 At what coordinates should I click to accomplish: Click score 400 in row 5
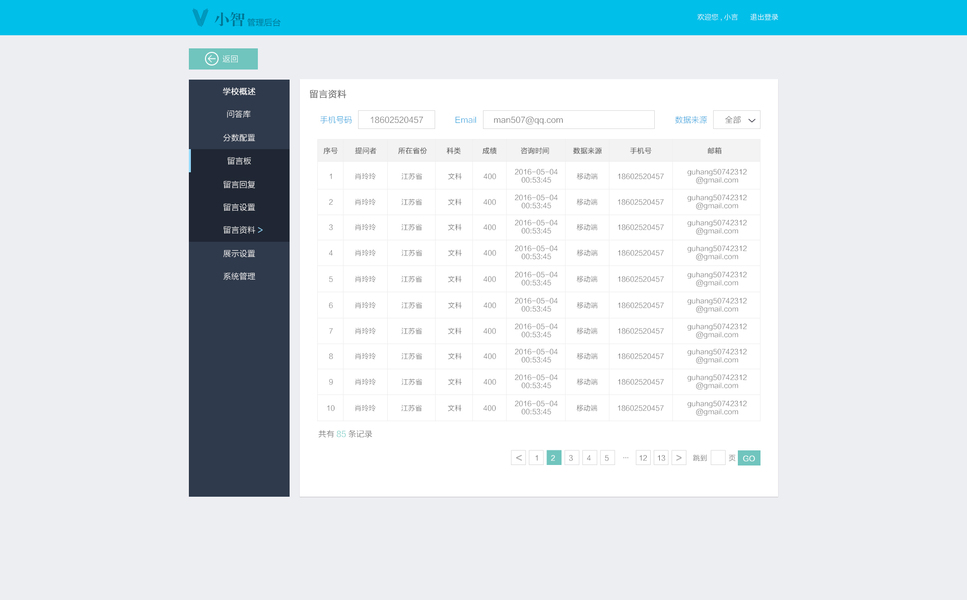[x=490, y=279]
